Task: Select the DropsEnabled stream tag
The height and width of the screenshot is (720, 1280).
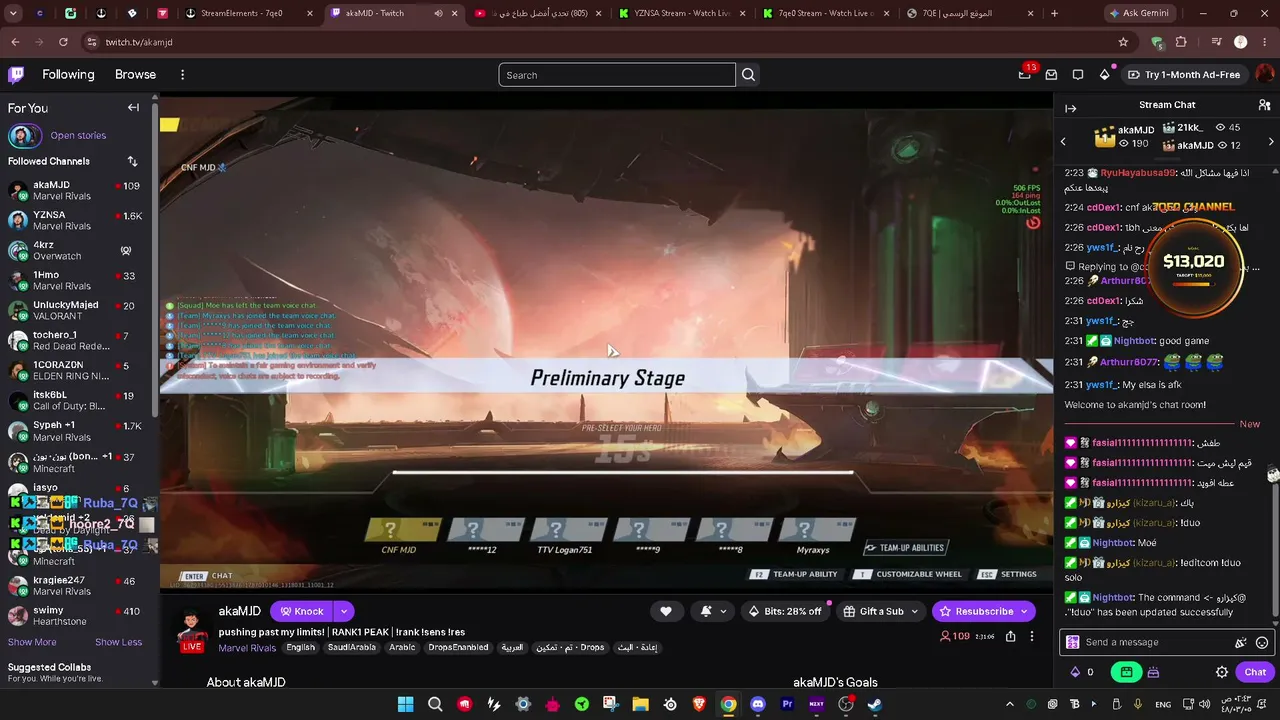Action: coord(459,648)
